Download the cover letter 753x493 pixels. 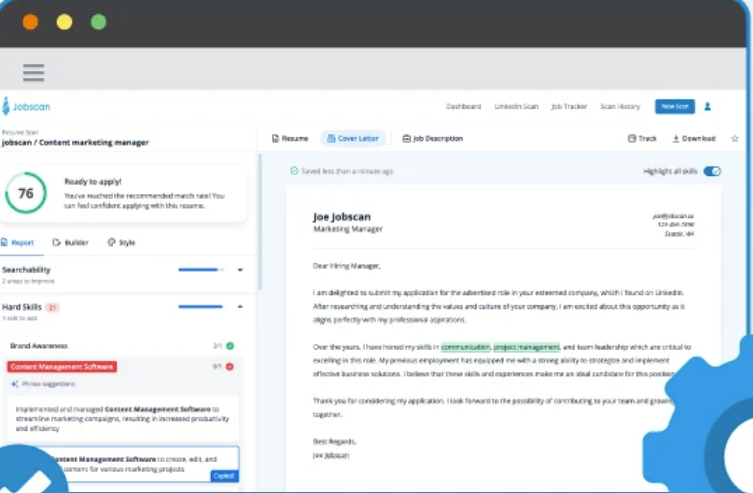pos(694,139)
